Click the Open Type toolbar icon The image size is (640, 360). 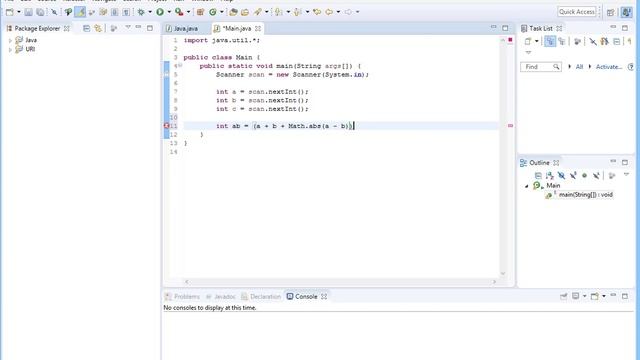233,12
